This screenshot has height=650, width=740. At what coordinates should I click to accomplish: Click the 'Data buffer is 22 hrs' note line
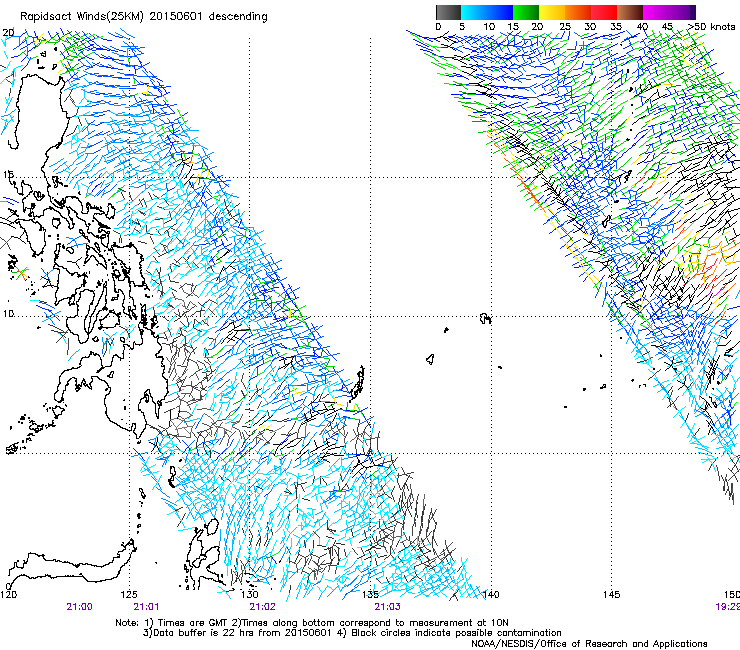352,633
